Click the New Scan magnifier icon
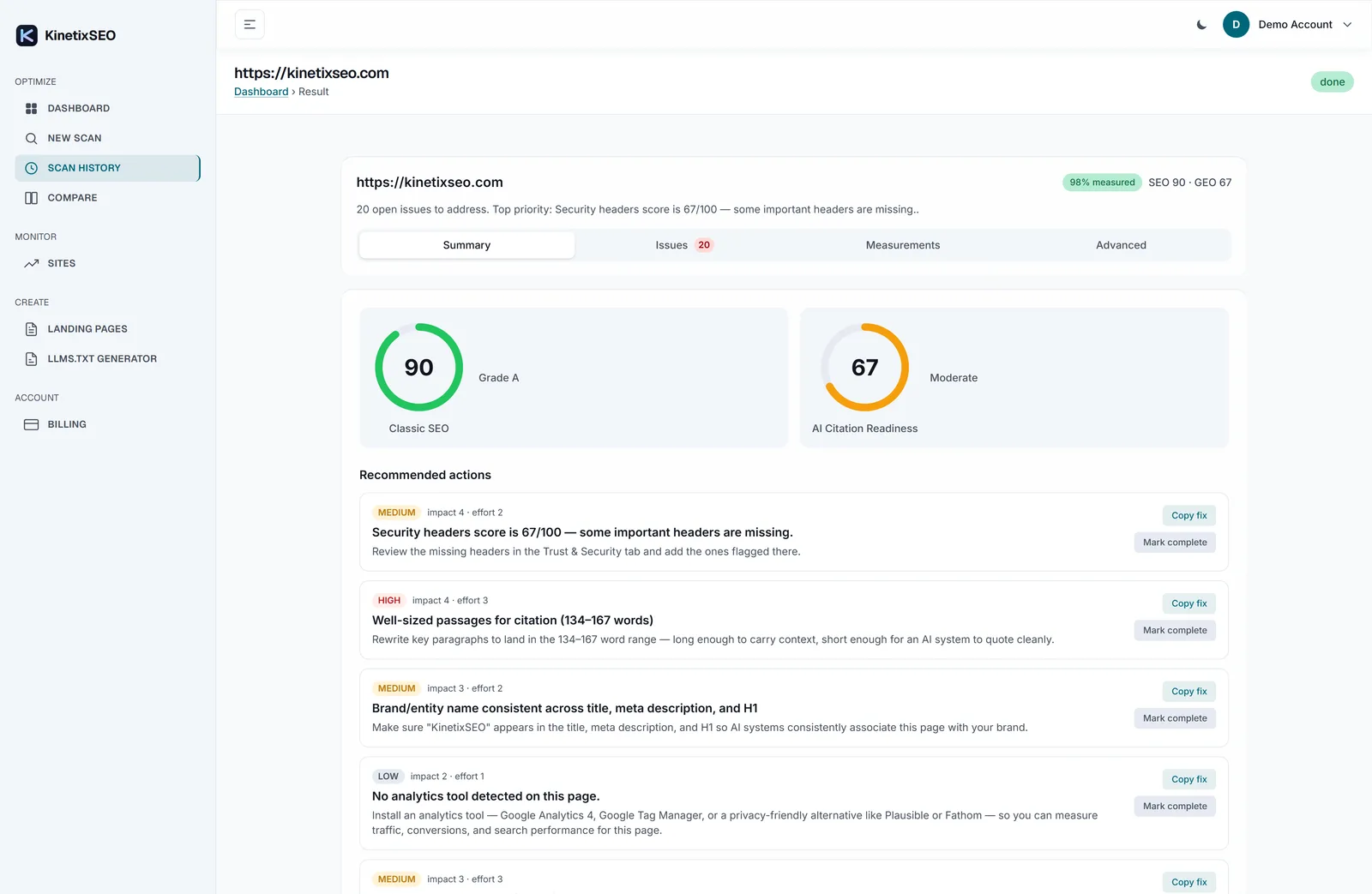Image resolution: width=1372 pixels, height=894 pixels. pyautogui.click(x=32, y=138)
